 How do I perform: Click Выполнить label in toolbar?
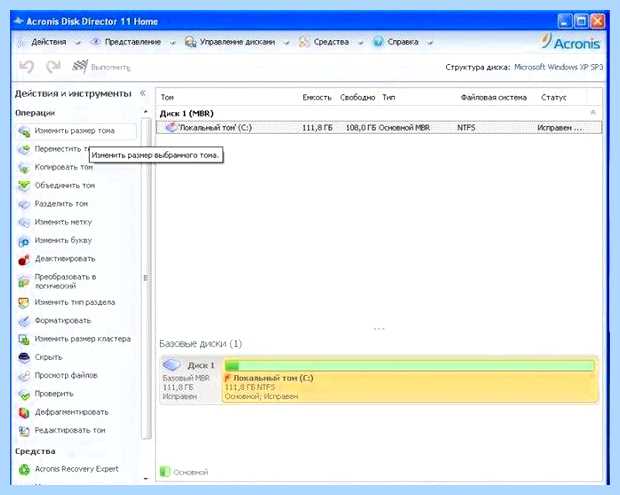[x=110, y=68]
